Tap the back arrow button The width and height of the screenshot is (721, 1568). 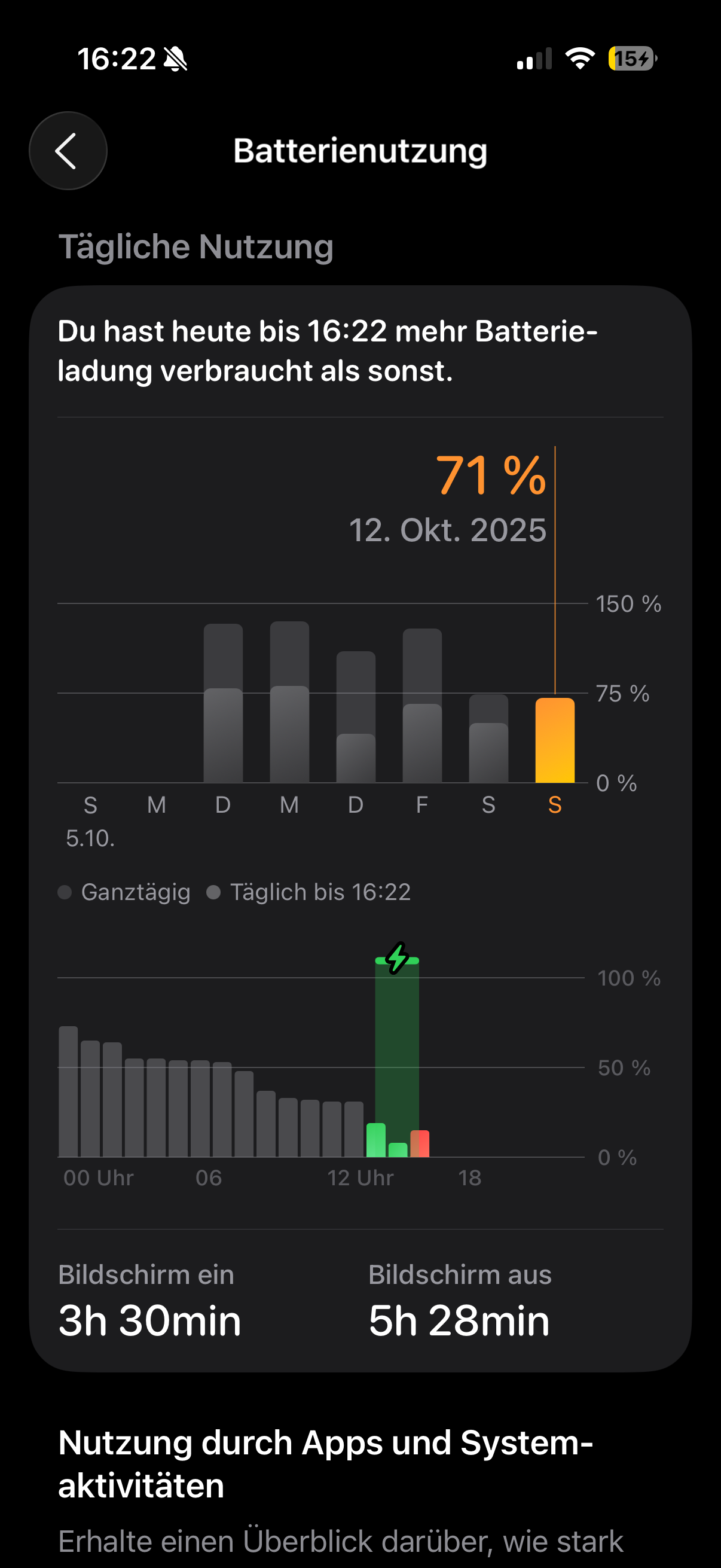point(68,150)
